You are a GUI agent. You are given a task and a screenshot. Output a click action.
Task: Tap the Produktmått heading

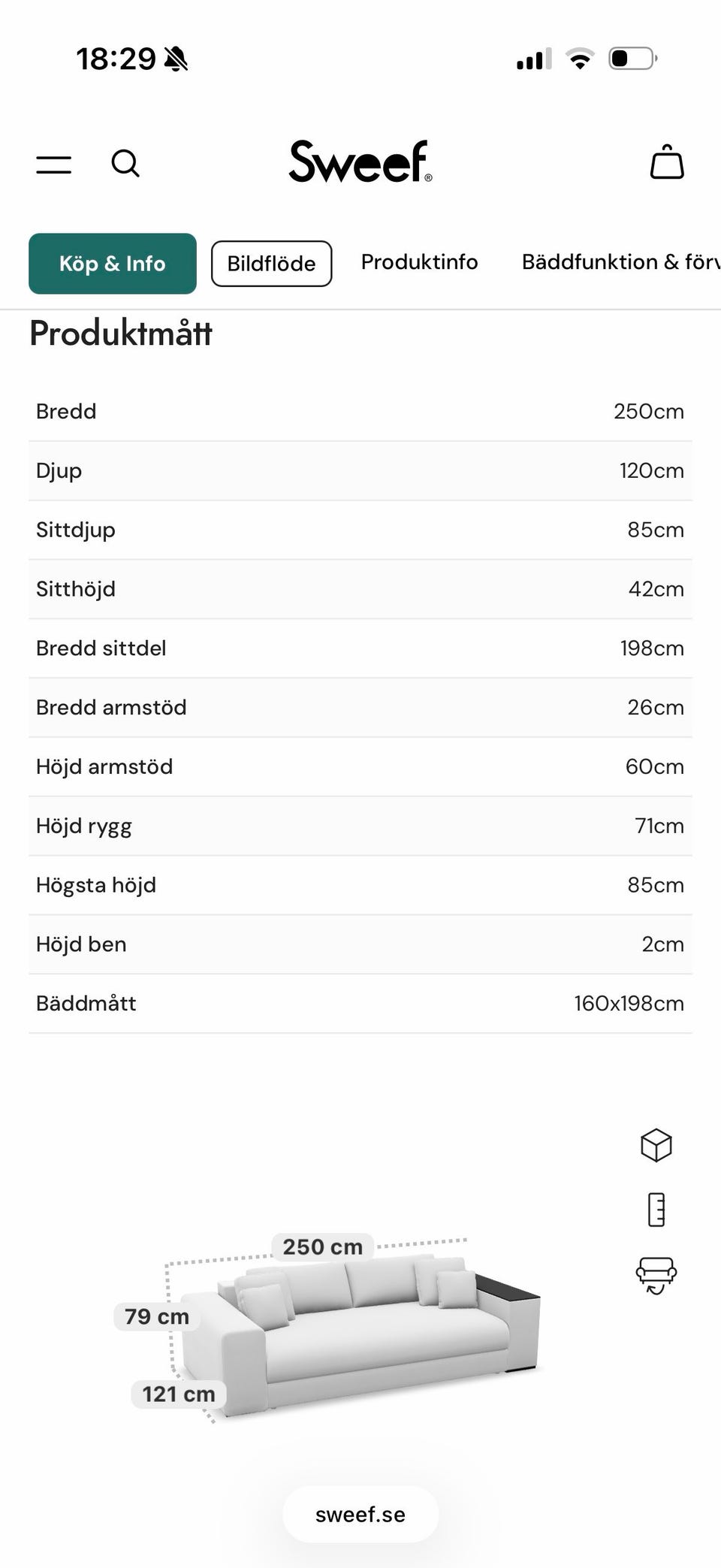(121, 333)
